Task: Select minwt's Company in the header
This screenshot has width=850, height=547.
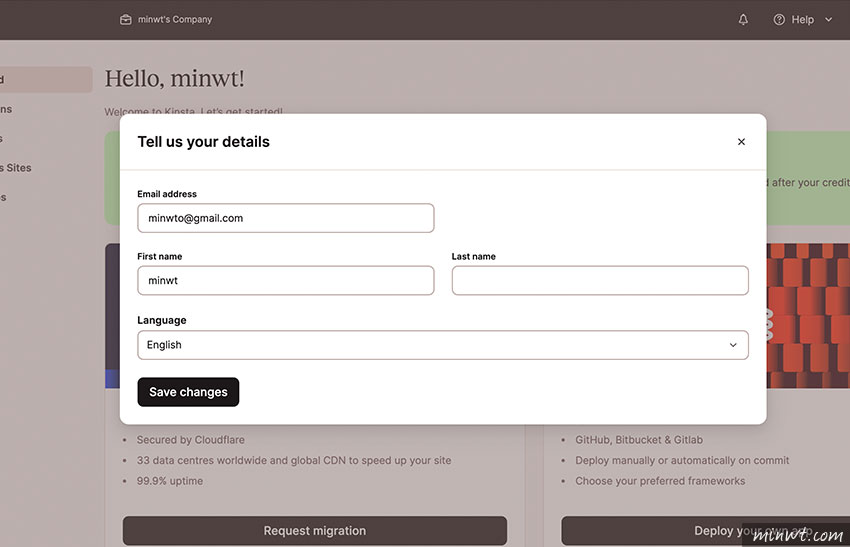Action: [x=175, y=20]
